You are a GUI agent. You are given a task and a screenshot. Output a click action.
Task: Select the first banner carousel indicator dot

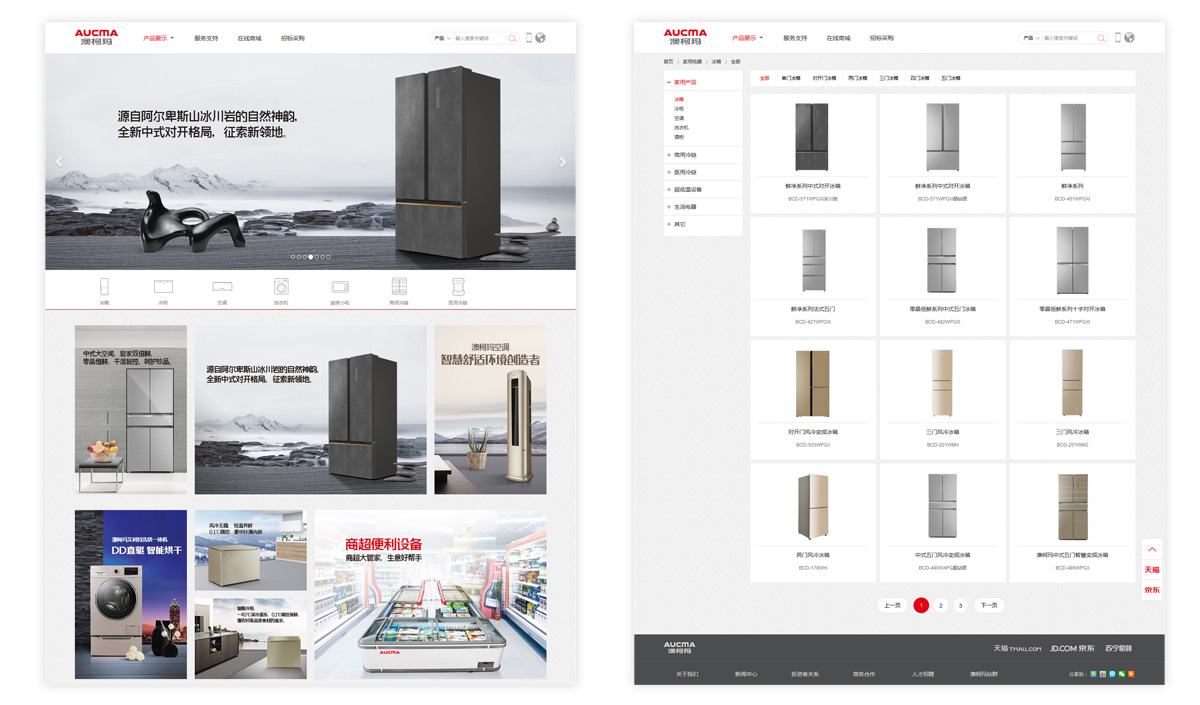click(x=293, y=257)
